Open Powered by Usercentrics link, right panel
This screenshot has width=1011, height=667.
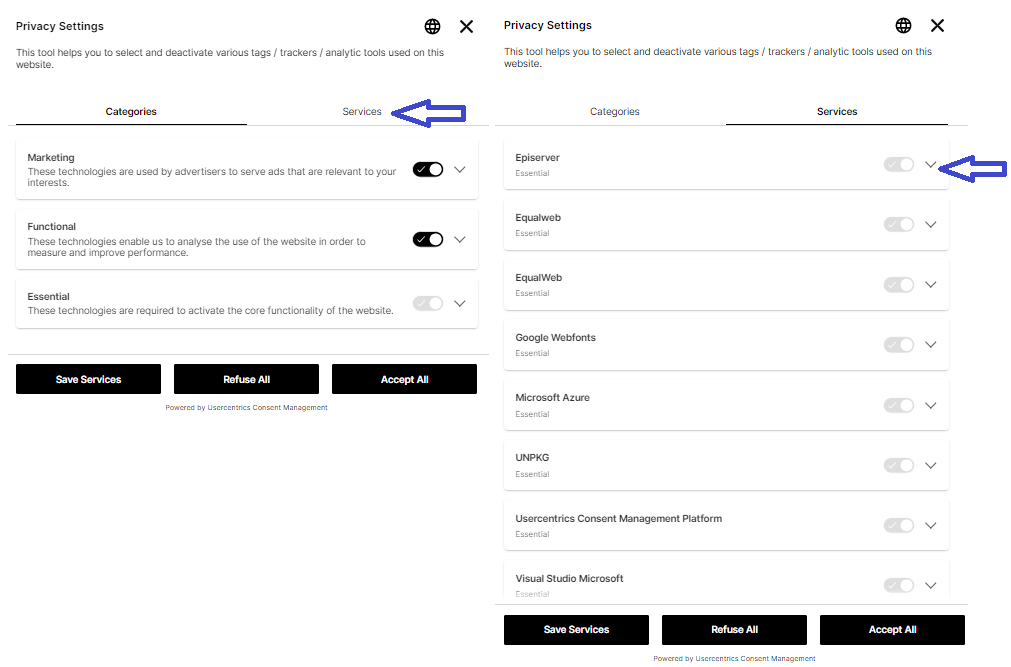coord(734,659)
